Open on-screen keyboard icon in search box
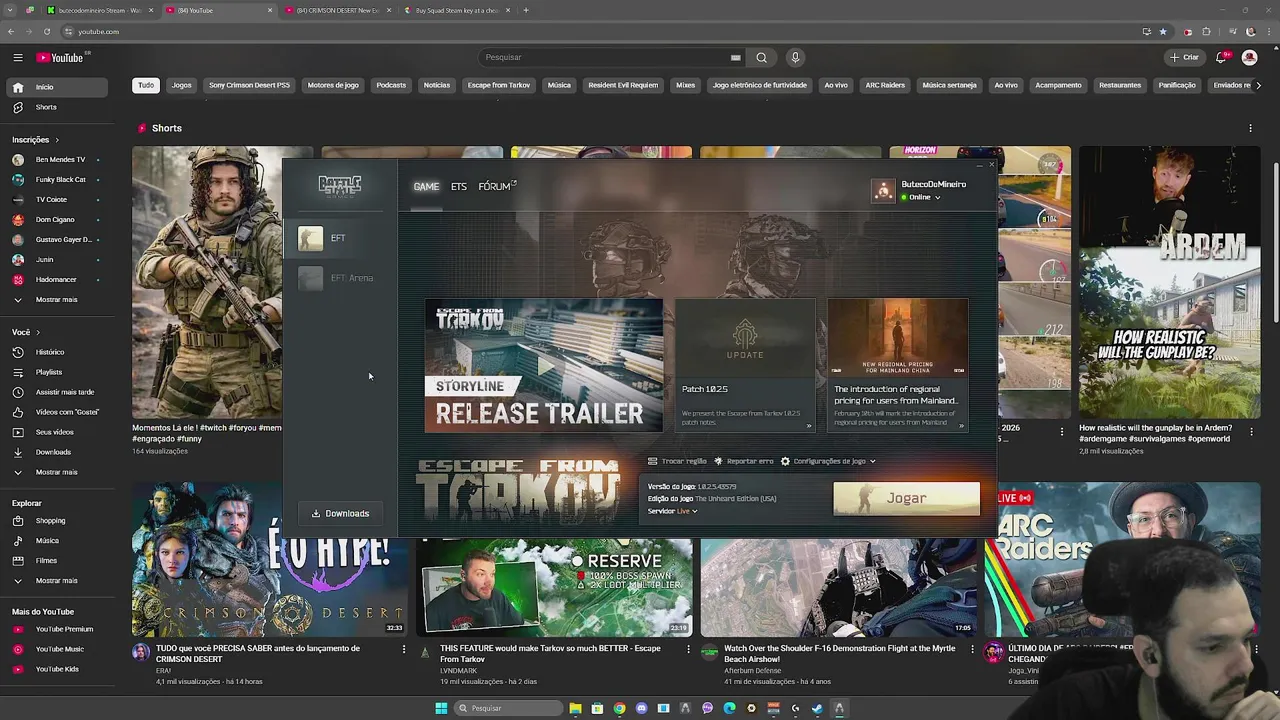The width and height of the screenshot is (1280, 720). pos(735,57)
